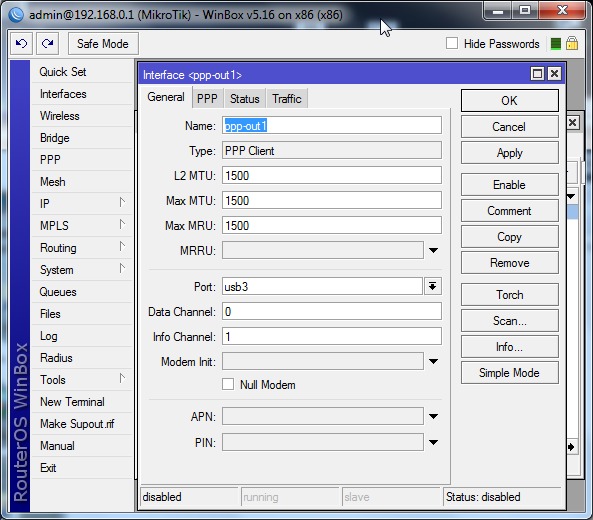Open the Port dropdown list
The width and height of the screenshot is (593, 520).
(433, 286)
